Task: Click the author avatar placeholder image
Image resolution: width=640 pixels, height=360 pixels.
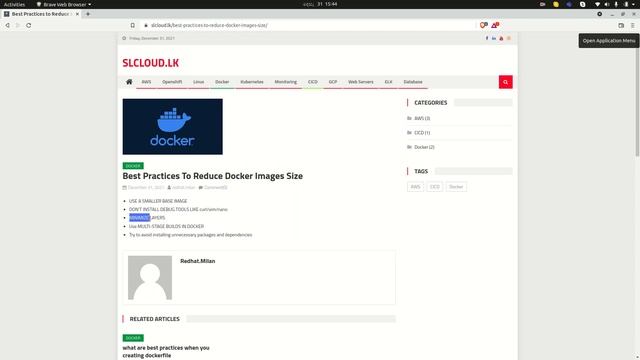Action: tap(150, 278)
